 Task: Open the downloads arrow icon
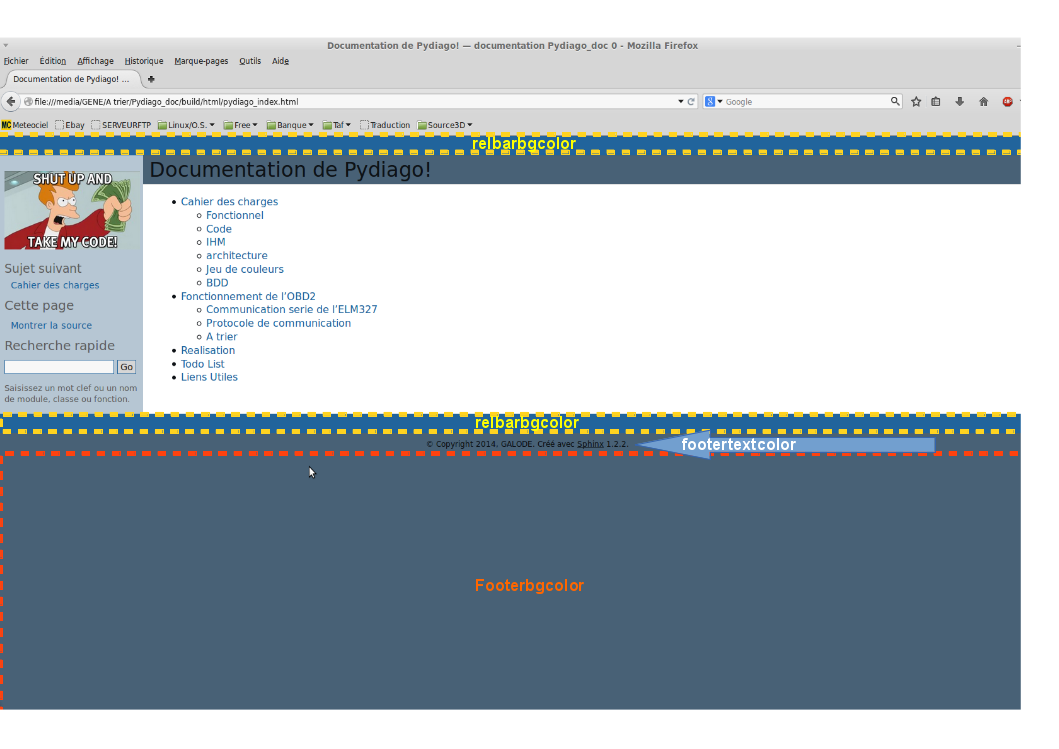click(x=959, y=101)
